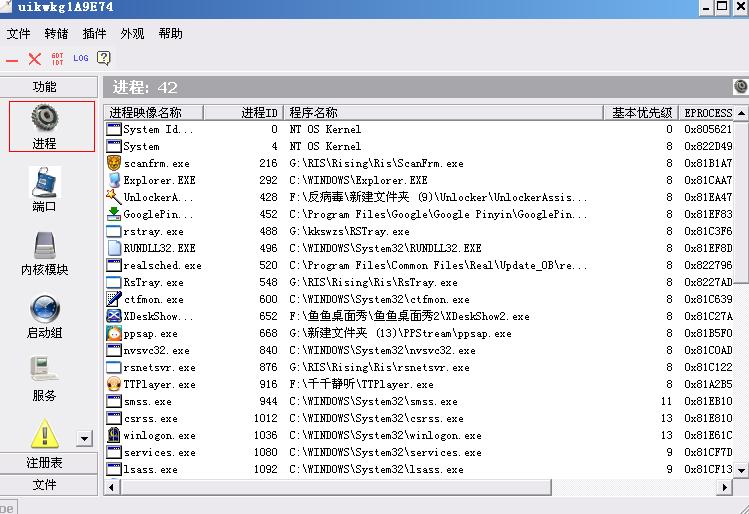The width and height of the screenshot is (749, 514).
Task: Open the 启动组 startup group icon
Action: coord(45,308)
